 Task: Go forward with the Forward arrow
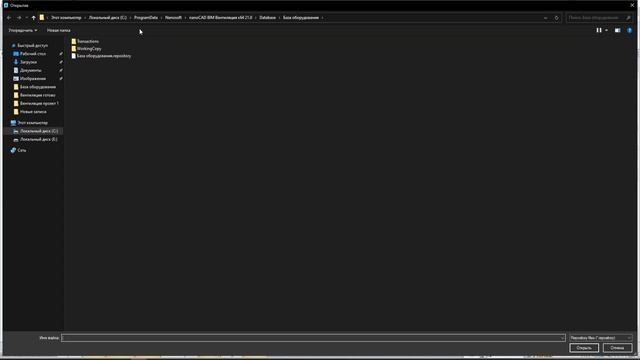pos(19,18)
